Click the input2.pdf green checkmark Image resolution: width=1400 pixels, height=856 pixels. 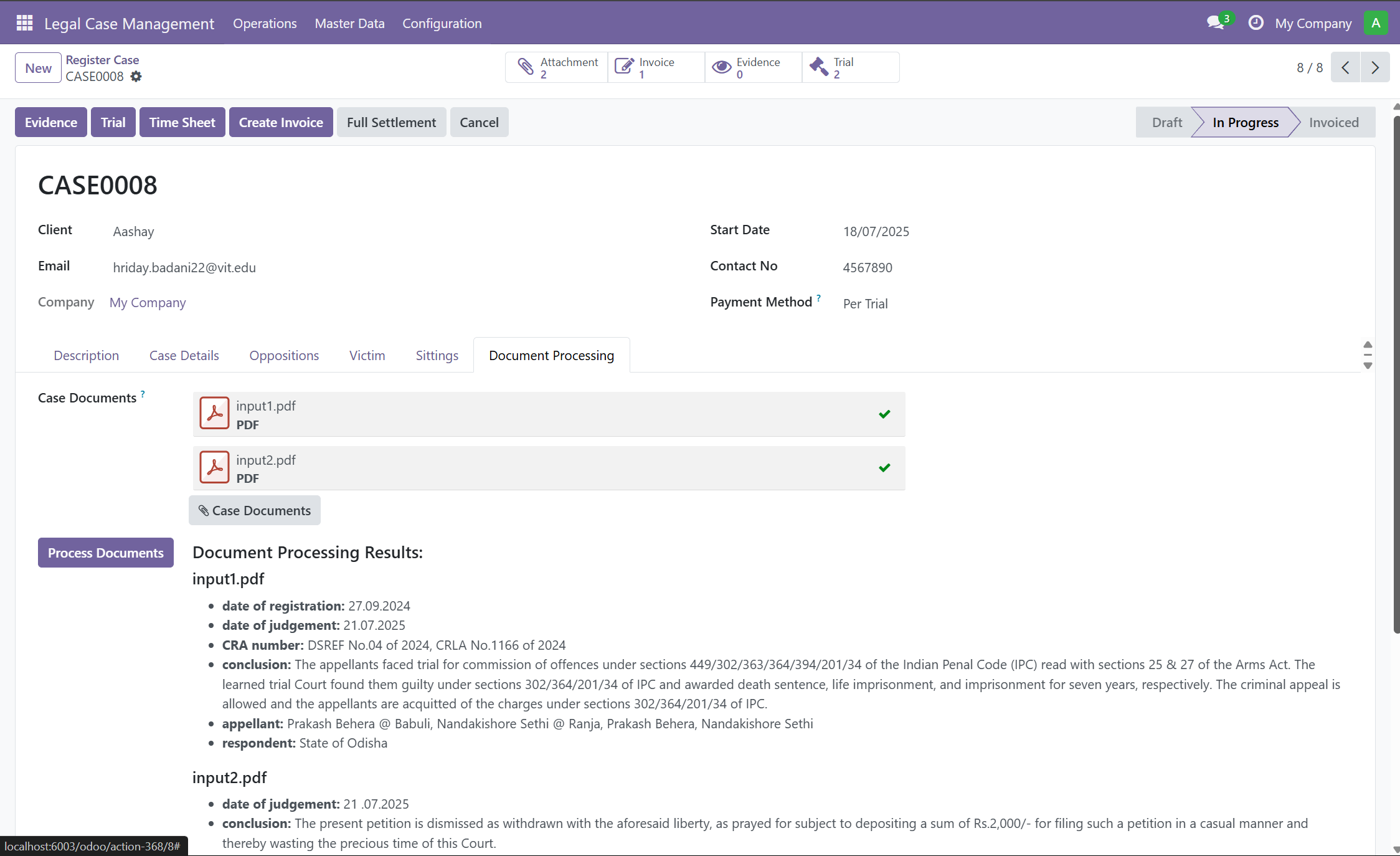884,468
